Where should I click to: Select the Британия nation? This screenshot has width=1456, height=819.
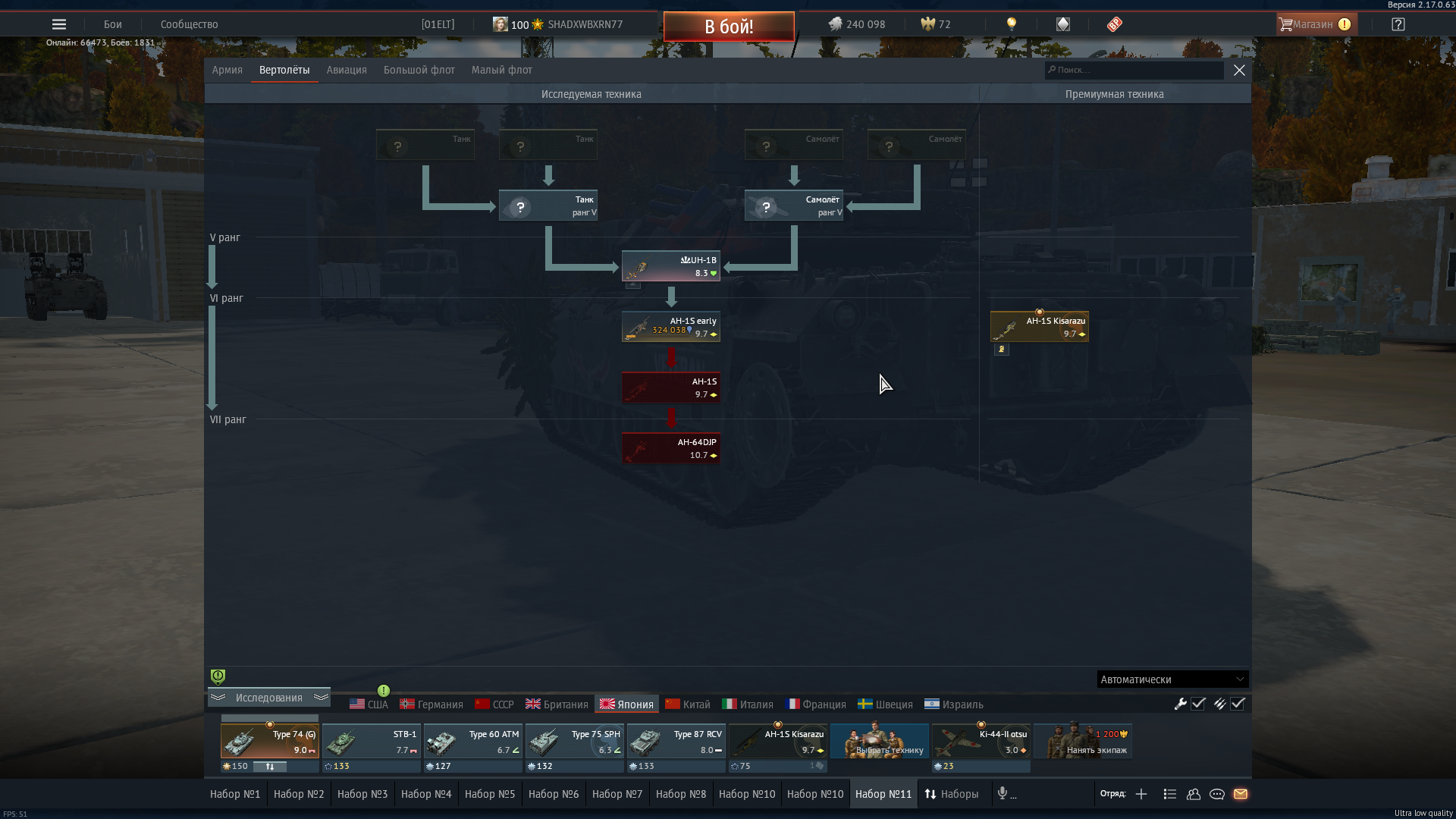click(557, 704)
